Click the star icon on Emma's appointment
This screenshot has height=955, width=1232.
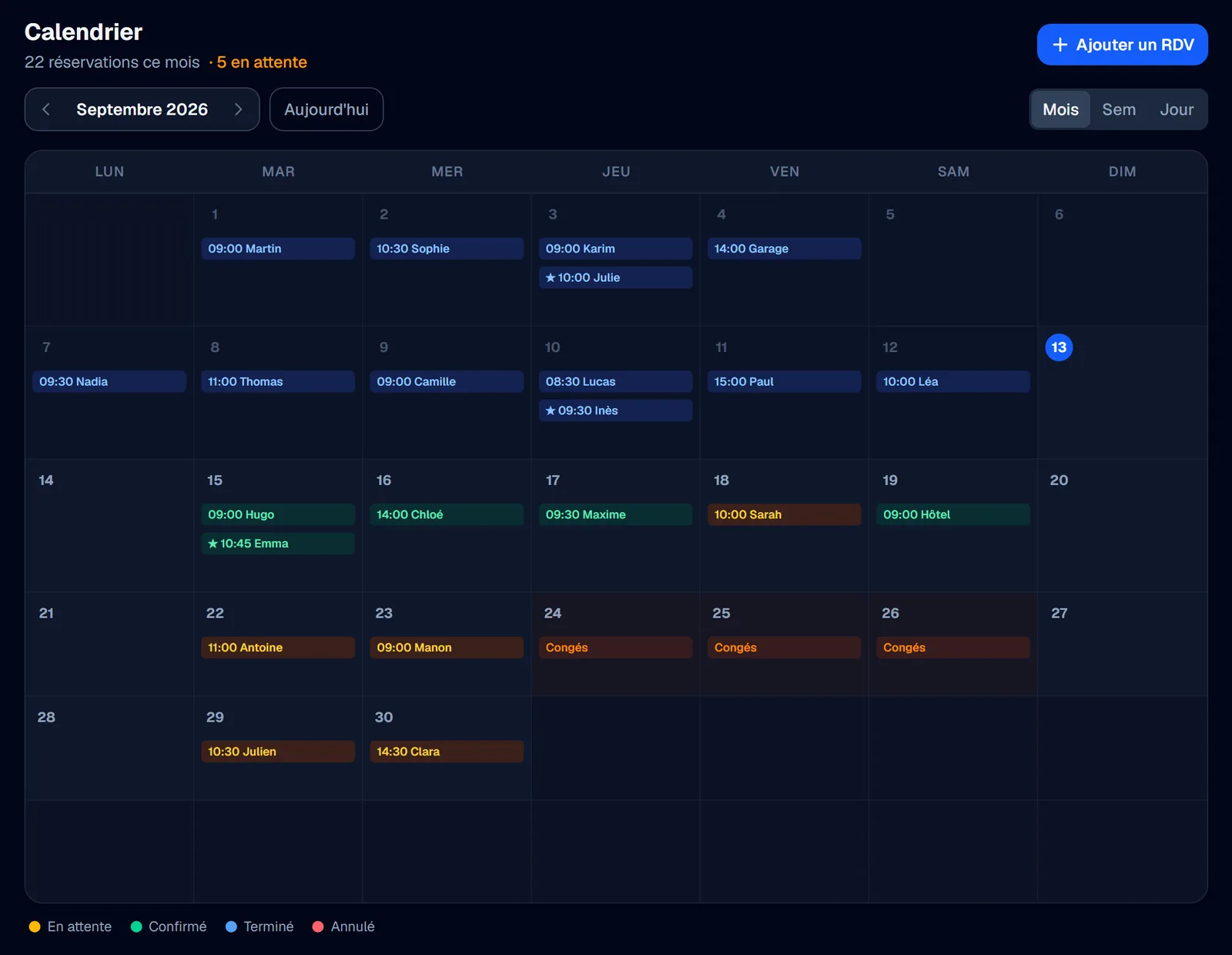(213, 544)
